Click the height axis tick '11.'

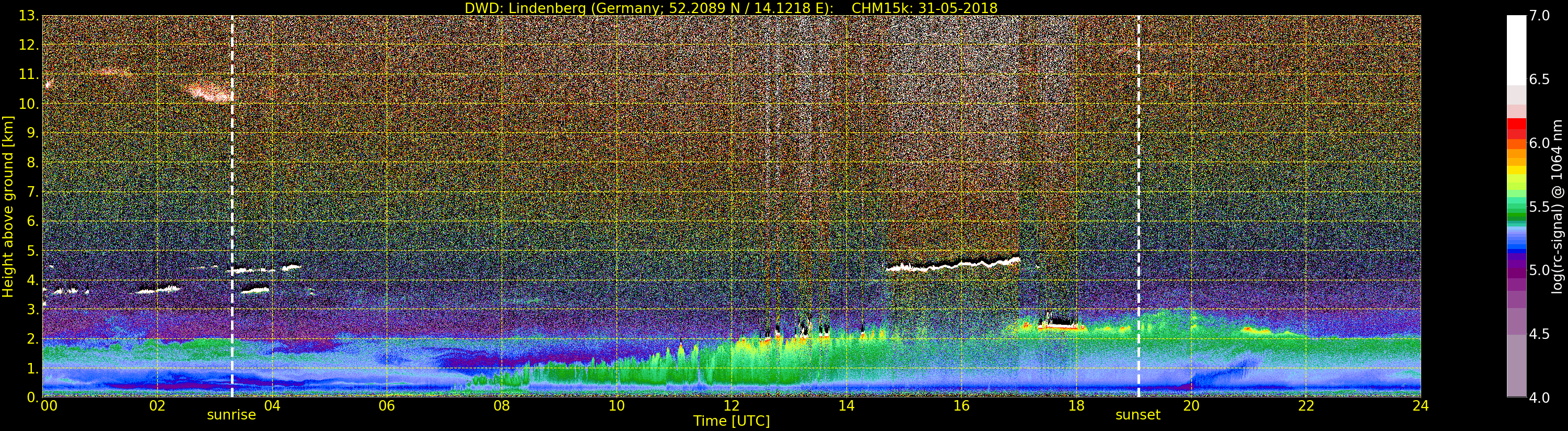[x=29, y=74]
